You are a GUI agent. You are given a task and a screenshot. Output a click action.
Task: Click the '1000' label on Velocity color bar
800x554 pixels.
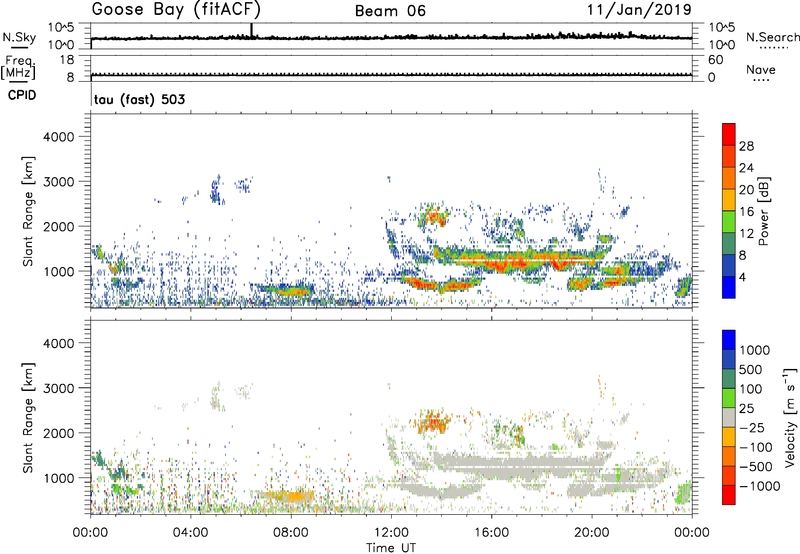(x=754, y=350)
